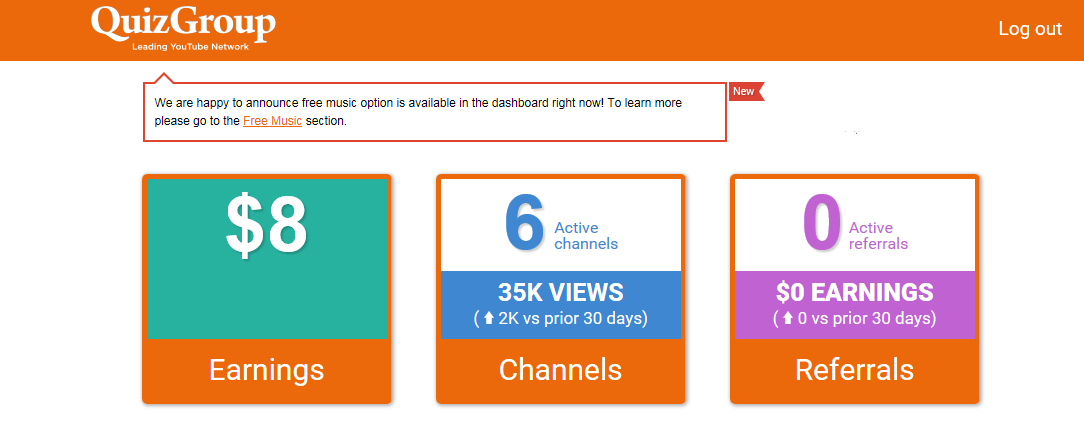Click the 6 active channels number
The image size is (1084, 433).
coord(525,223)
